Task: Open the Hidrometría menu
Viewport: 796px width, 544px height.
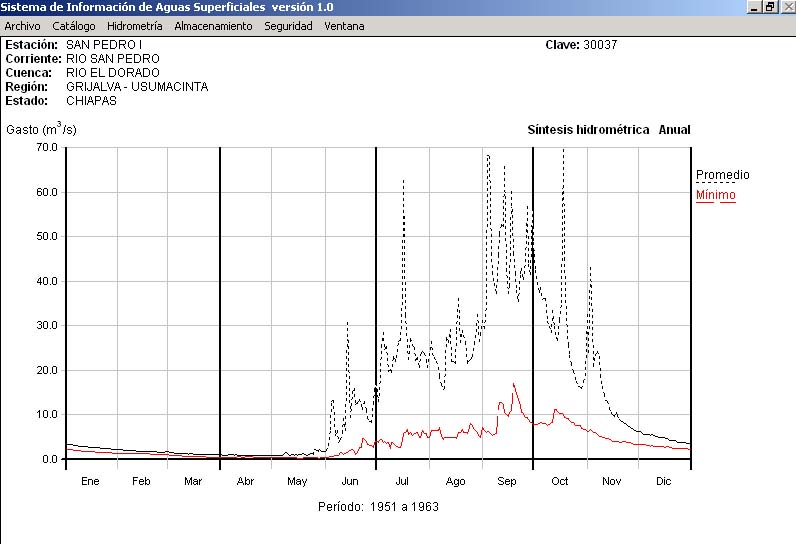Action: 134,26
